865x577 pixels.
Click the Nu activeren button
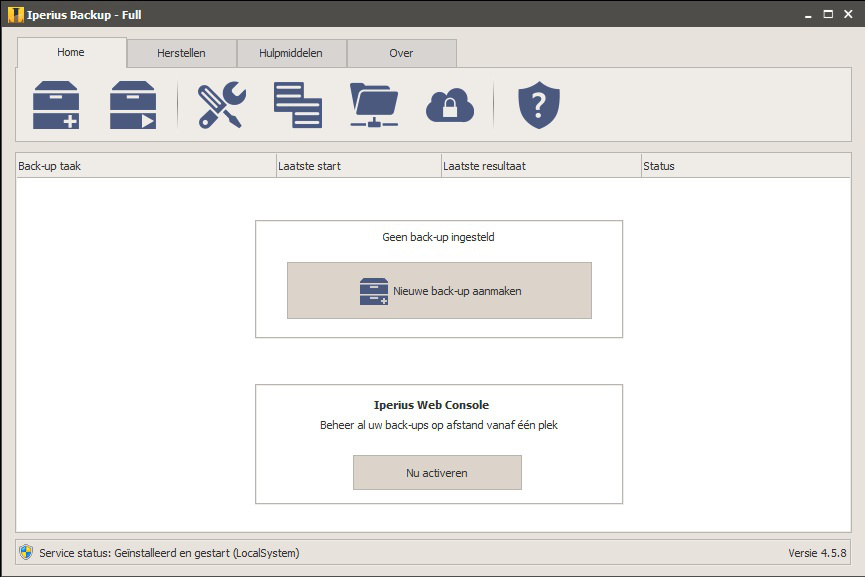[437, 473]
